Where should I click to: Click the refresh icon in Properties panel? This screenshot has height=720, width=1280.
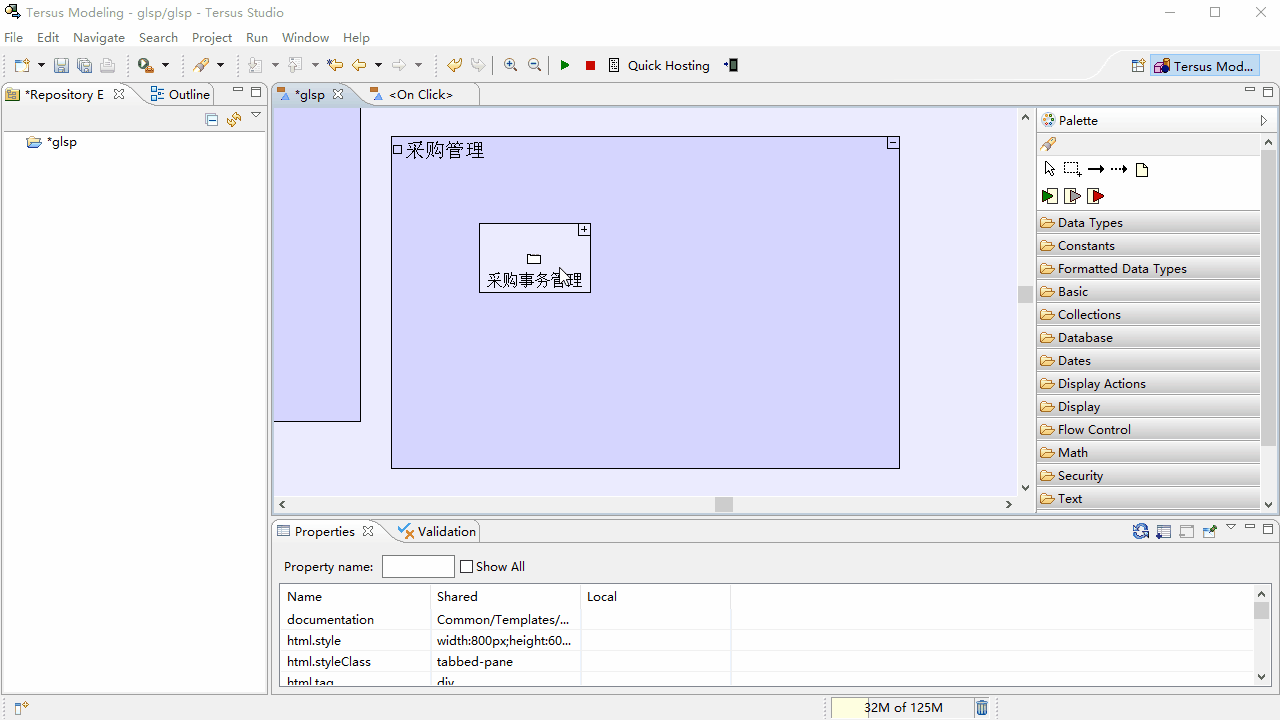(1141, 531)
